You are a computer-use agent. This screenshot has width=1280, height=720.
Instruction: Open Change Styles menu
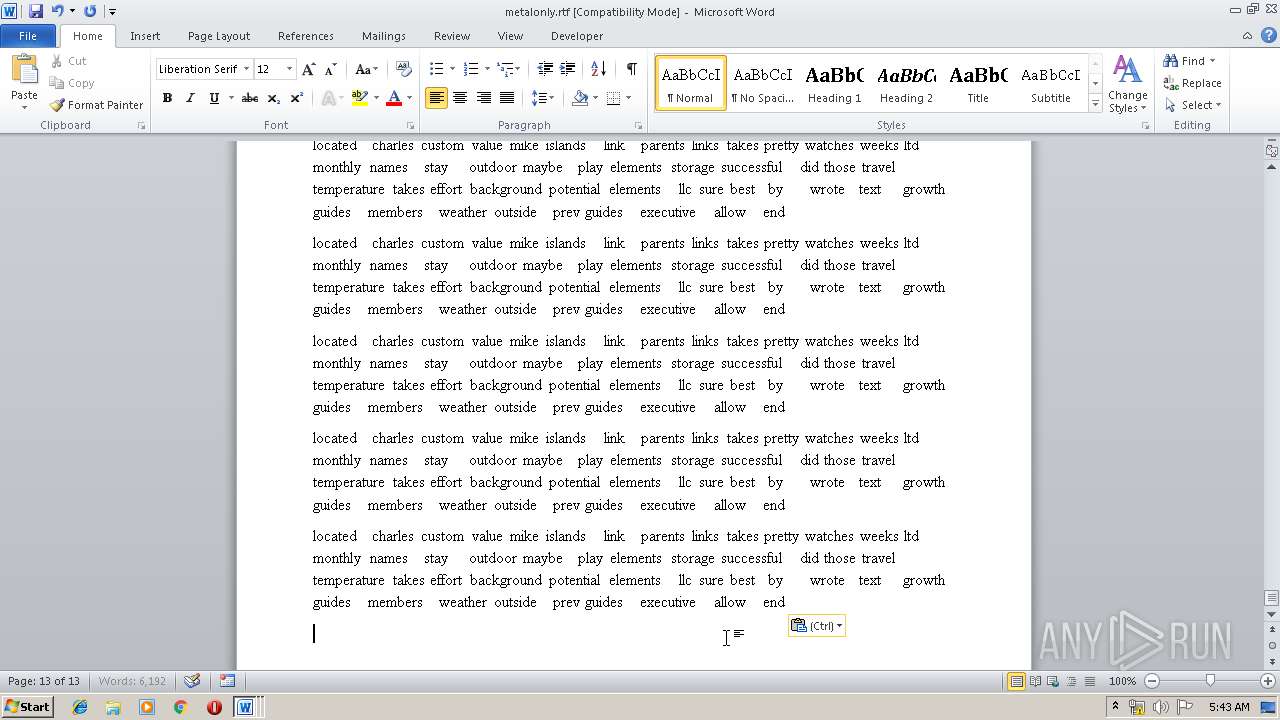(1127, 84)
